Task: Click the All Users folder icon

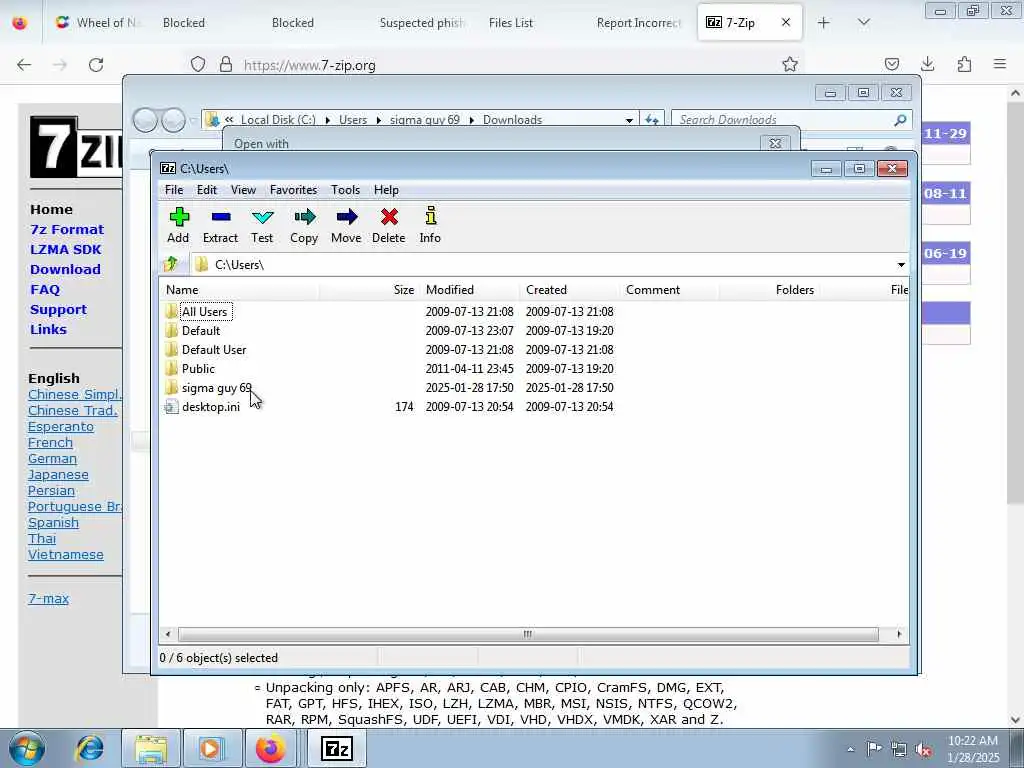Action: point(171,312)
